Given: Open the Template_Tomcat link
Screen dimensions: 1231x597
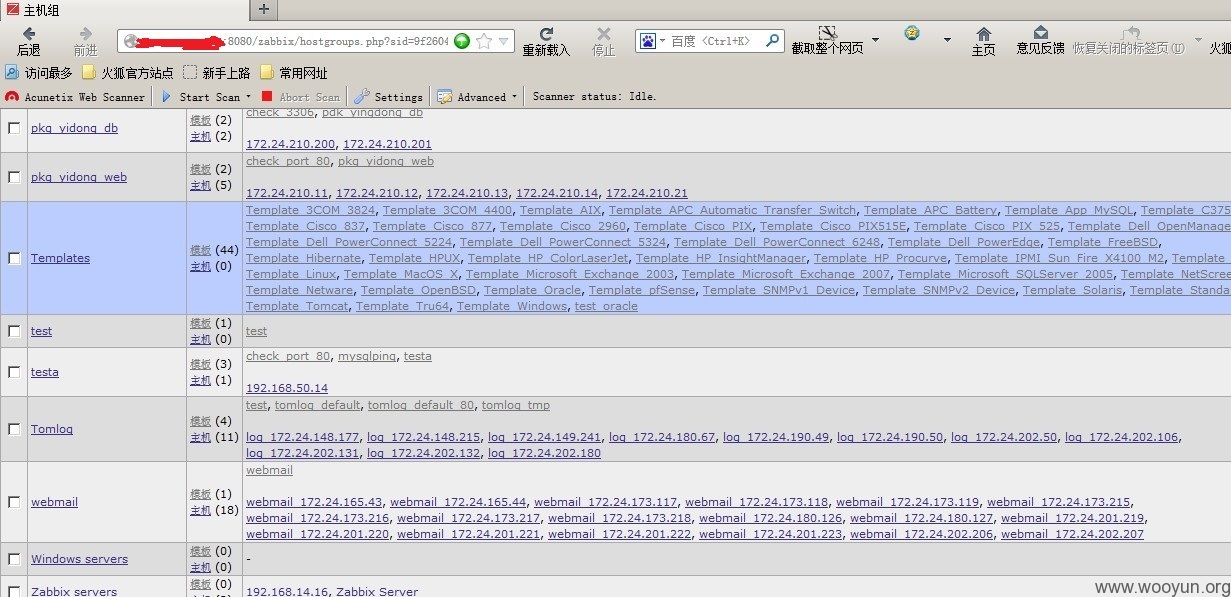Looking at the screenshot, I should coord(298,306).
